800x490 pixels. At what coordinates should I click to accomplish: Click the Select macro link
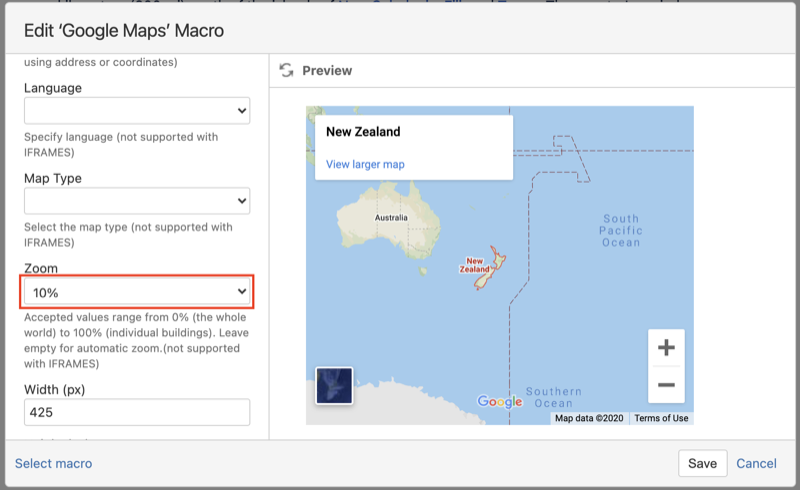pyautogui.click(x=53, y=463)
